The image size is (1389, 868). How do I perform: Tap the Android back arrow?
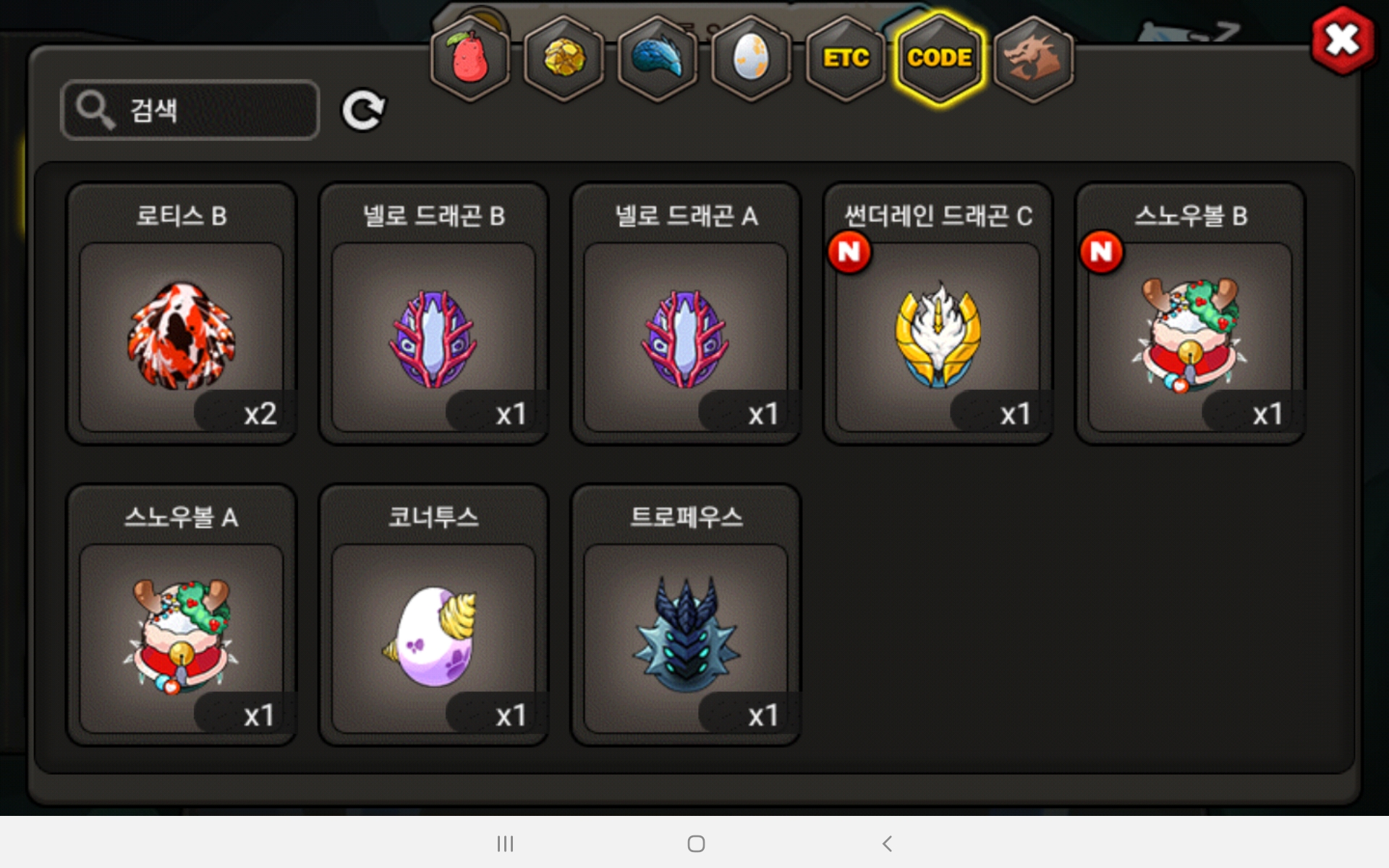click(887, 843)
